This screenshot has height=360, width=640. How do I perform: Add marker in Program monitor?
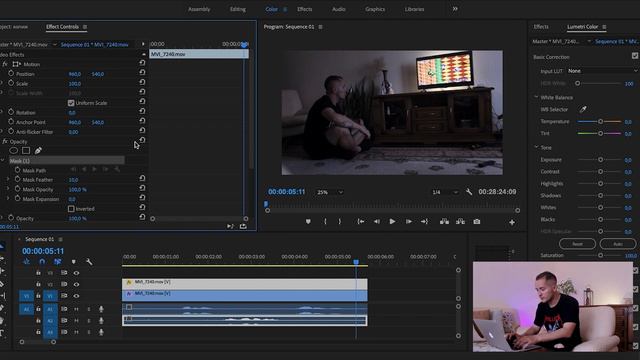point(308,222)
